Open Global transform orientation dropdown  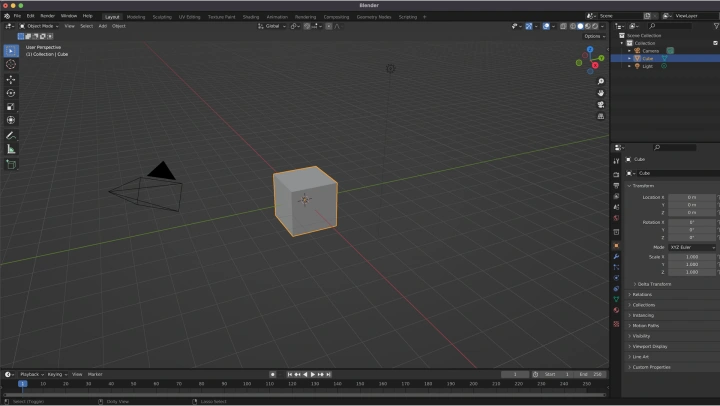[272, 26]
